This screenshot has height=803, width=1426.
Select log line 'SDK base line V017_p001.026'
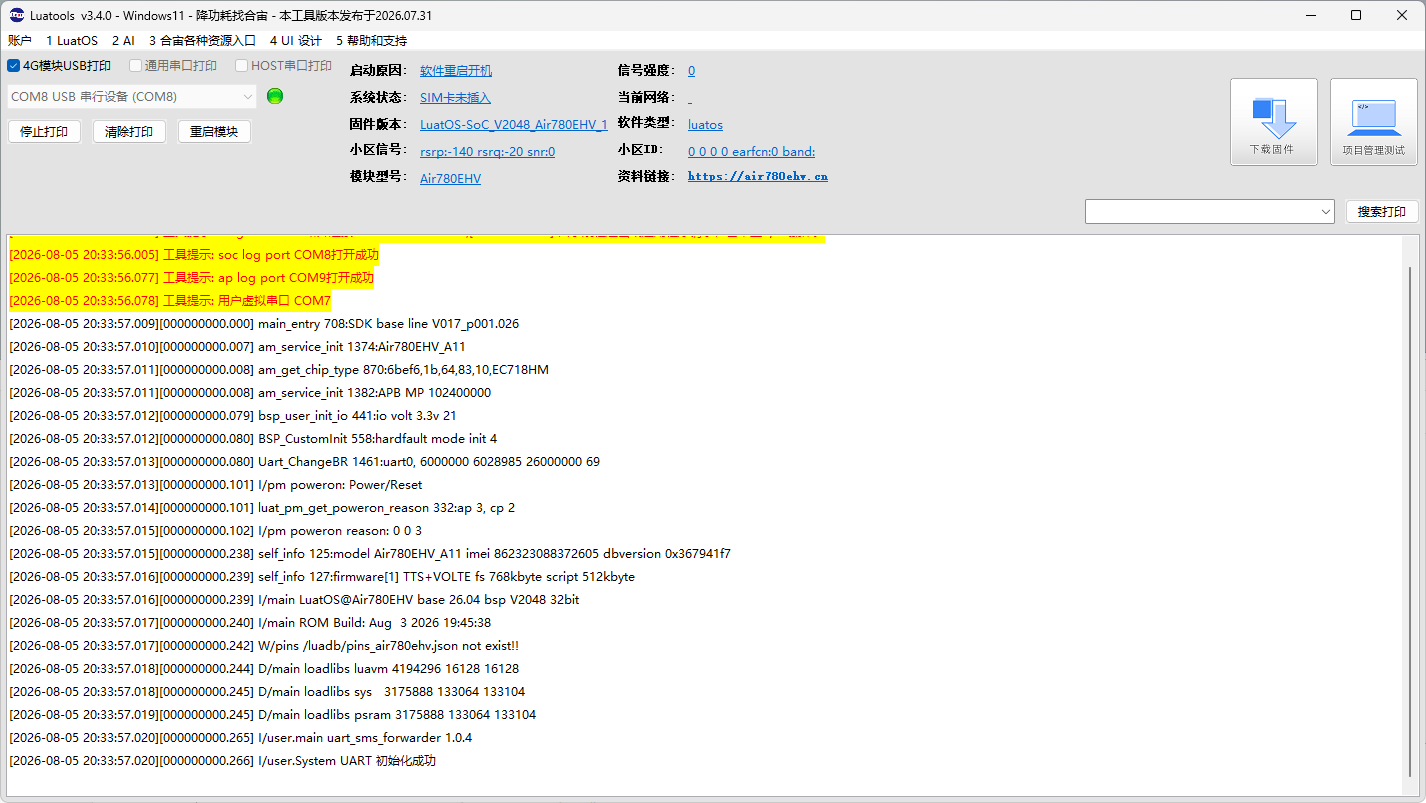(264, 324)
